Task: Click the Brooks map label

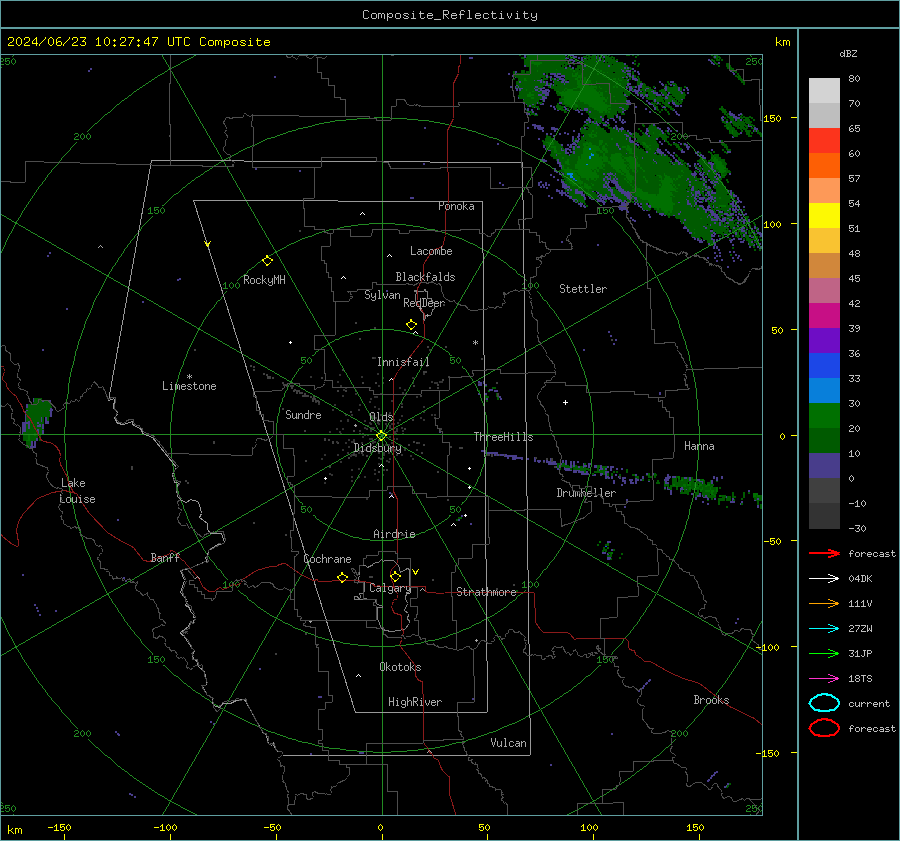Action: coord(711,700)
